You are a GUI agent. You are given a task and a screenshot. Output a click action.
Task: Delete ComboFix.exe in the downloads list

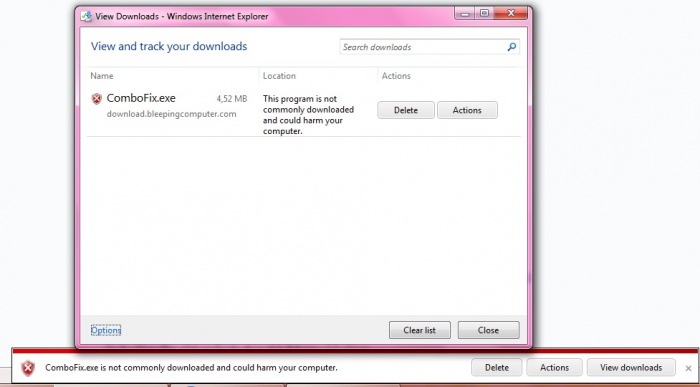[406, 110]
